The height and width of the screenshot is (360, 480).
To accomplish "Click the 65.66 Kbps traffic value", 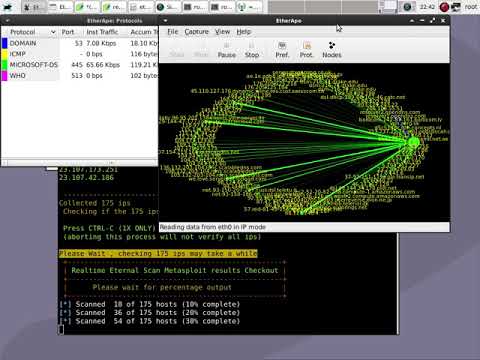I will (x=103, y=65).
